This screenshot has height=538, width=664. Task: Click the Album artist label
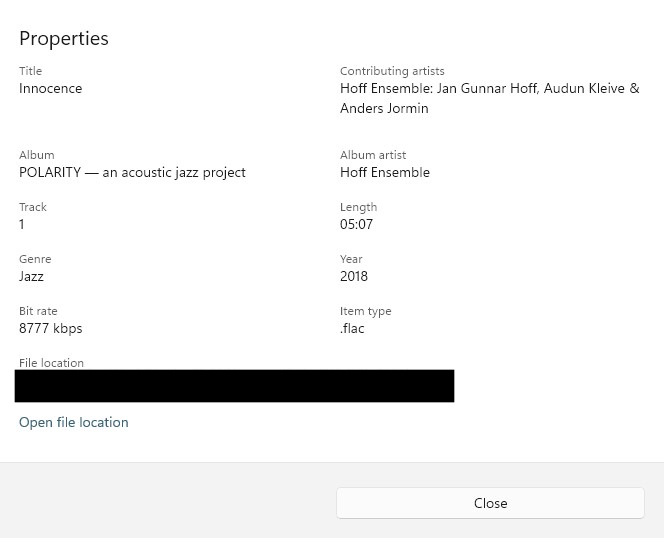373,155
